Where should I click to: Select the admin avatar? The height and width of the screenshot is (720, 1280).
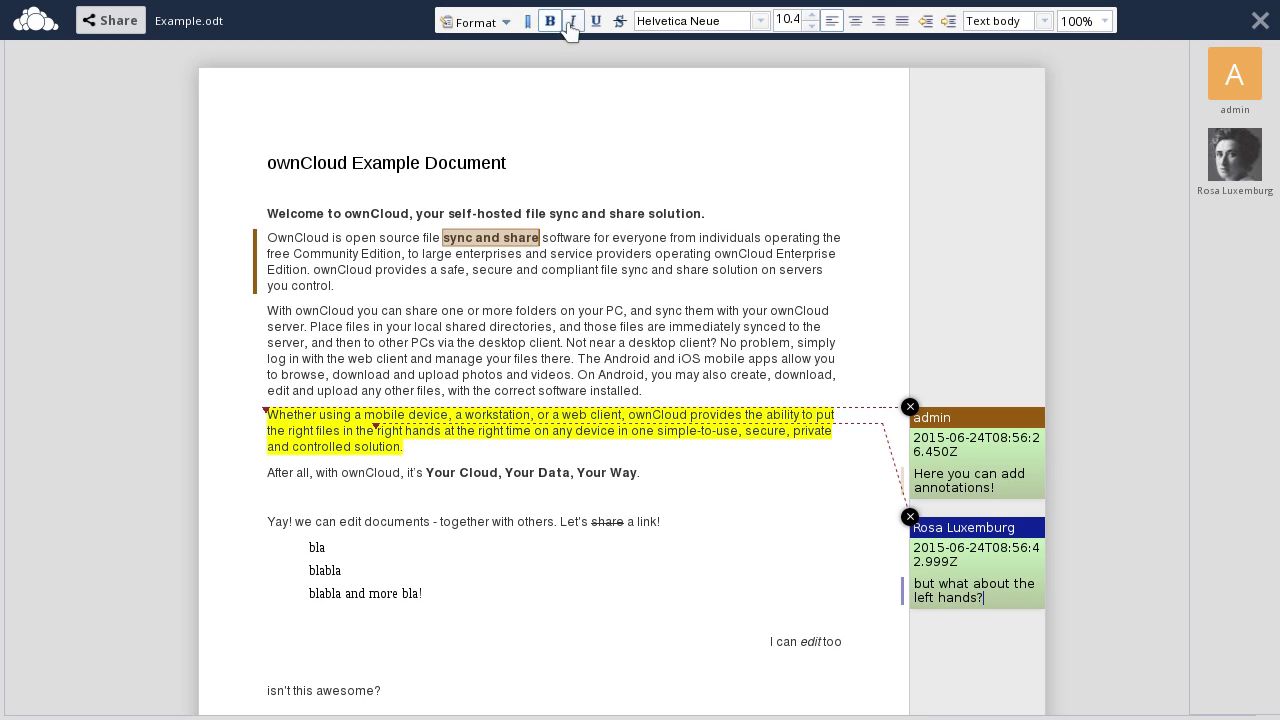pos(1235,73)
